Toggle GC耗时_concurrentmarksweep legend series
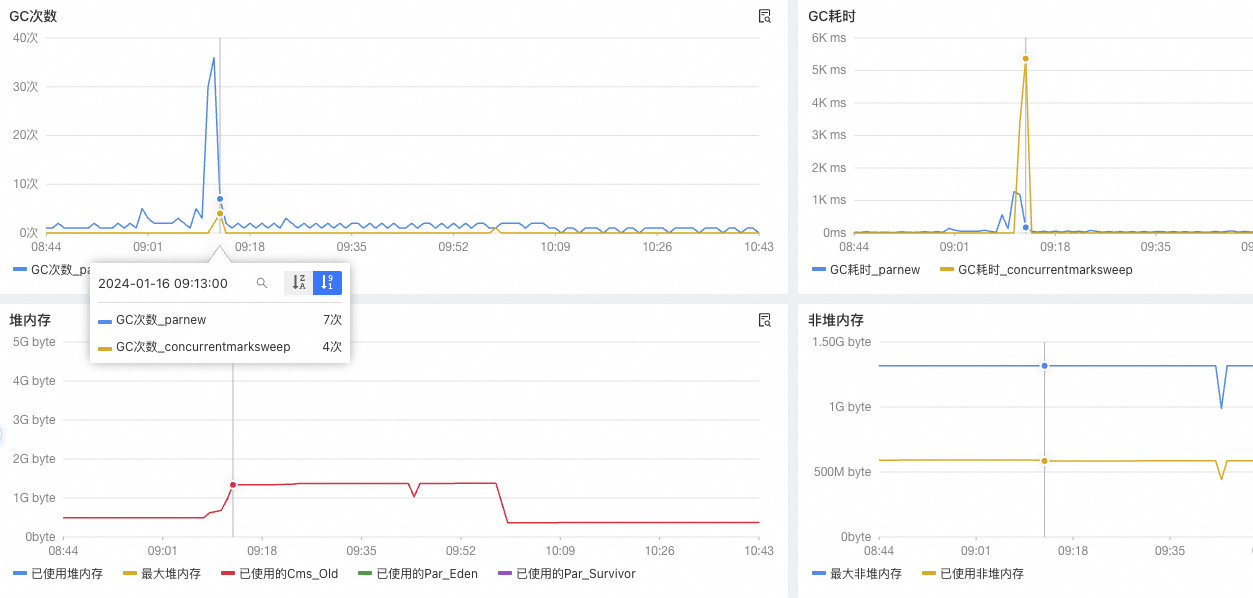The width and height of the screenshot is (1253, 598). tap(1036, 270)
